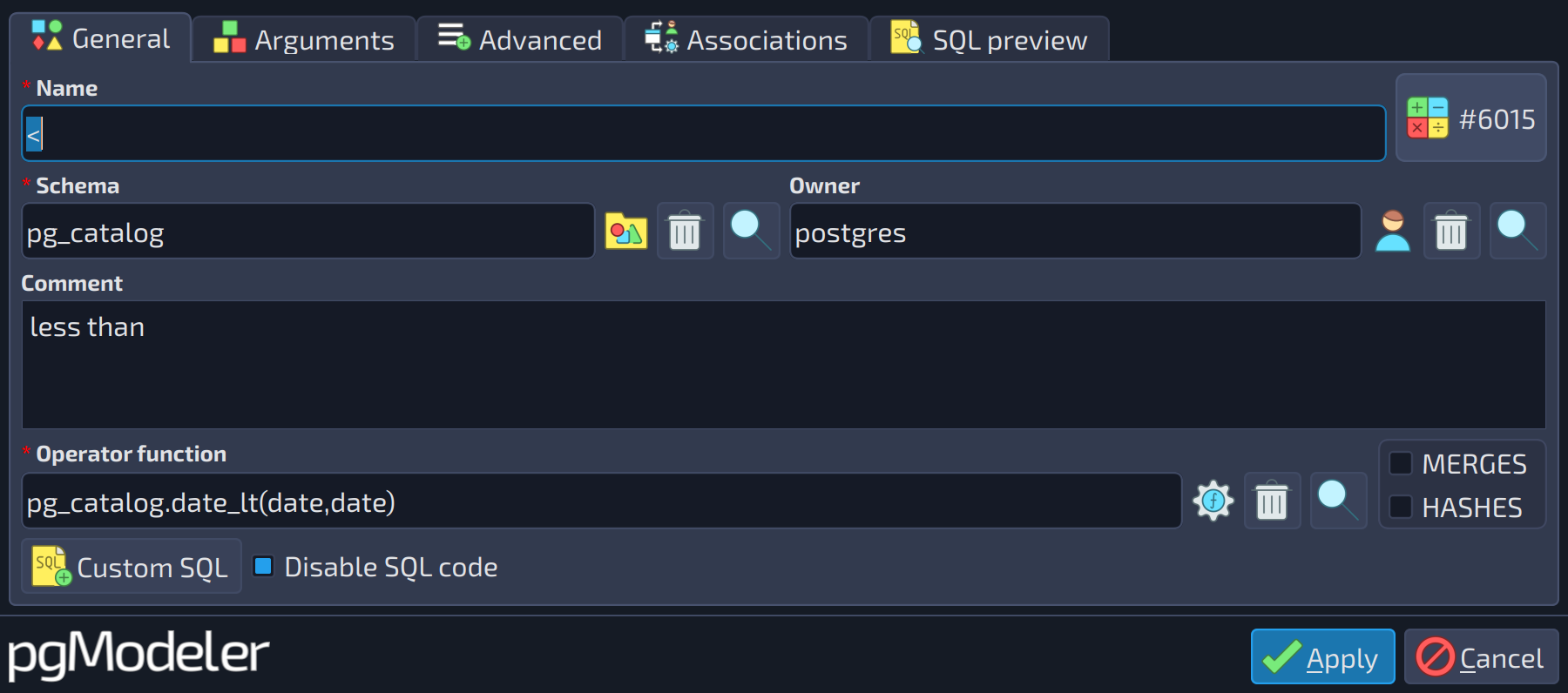The height and width of the screenshot is (693, 1568).
Task: Search for an owner with the magnifier icon
Action: tap(1517, 232)
